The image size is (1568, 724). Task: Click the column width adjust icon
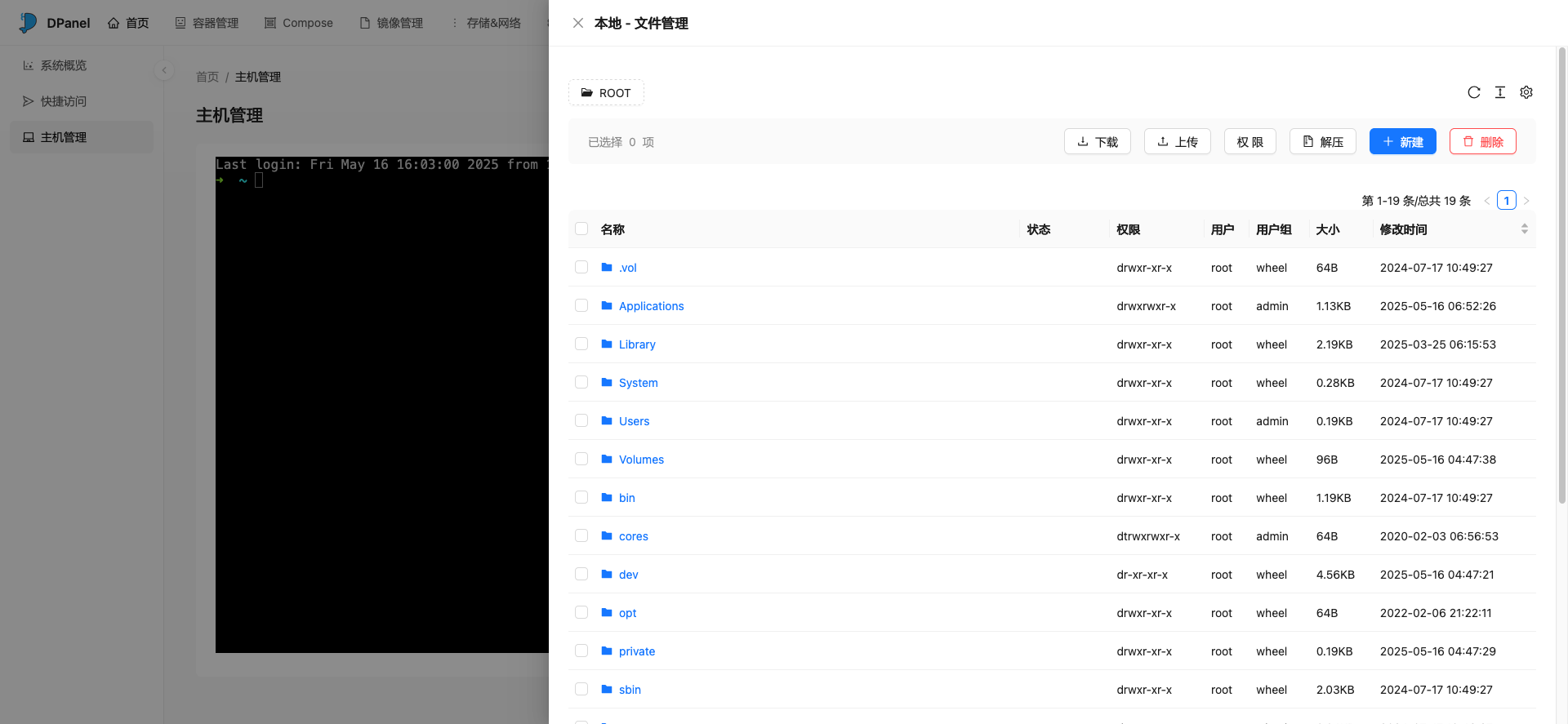1500,92
